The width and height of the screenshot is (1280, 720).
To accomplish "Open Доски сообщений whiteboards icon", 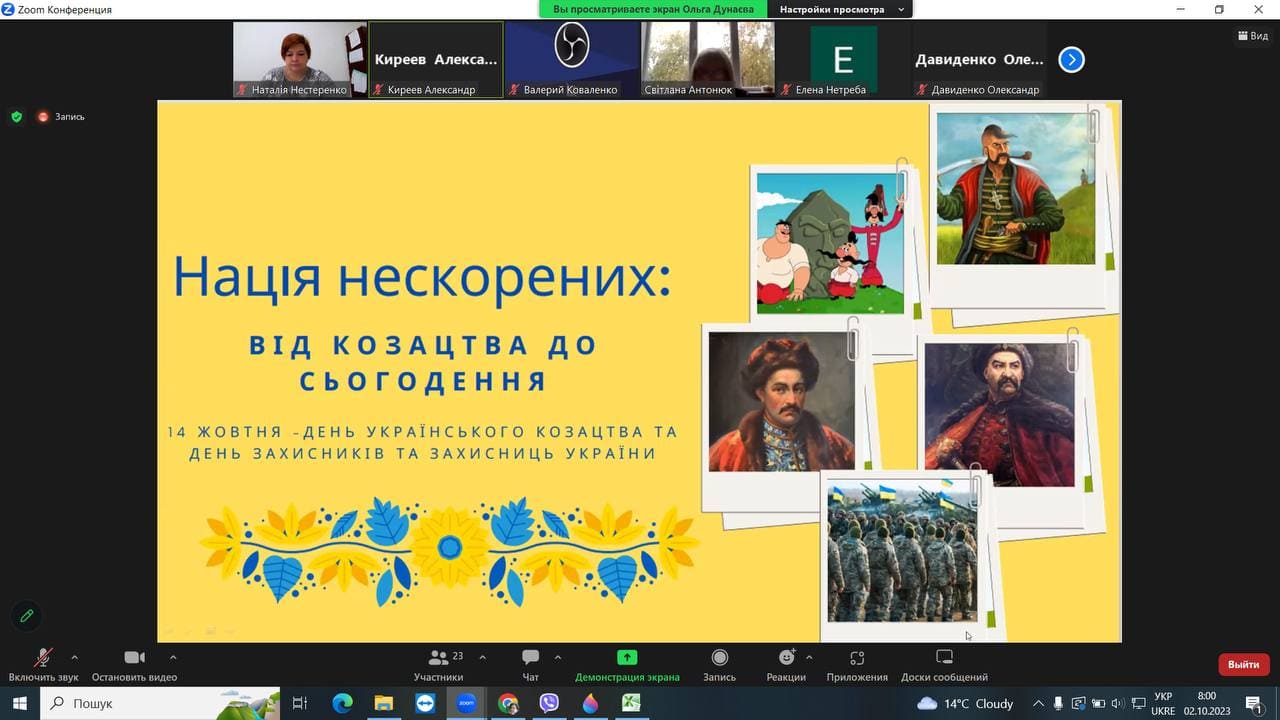I will [x=944, y=657].
